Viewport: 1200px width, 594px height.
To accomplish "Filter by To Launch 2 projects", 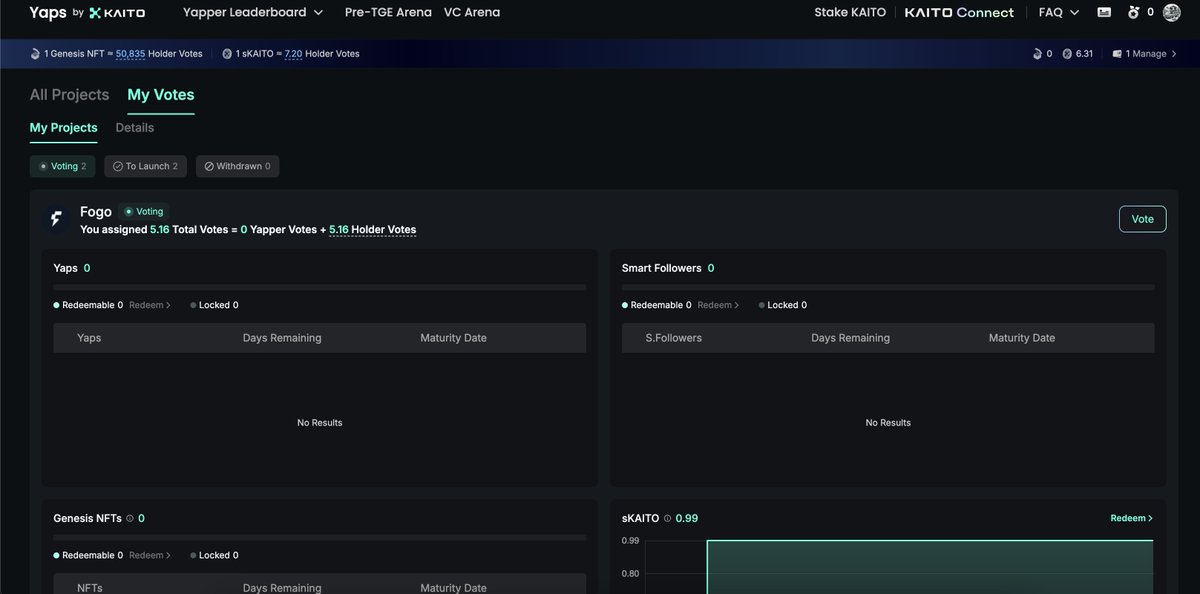I will [x=145, y=166].
